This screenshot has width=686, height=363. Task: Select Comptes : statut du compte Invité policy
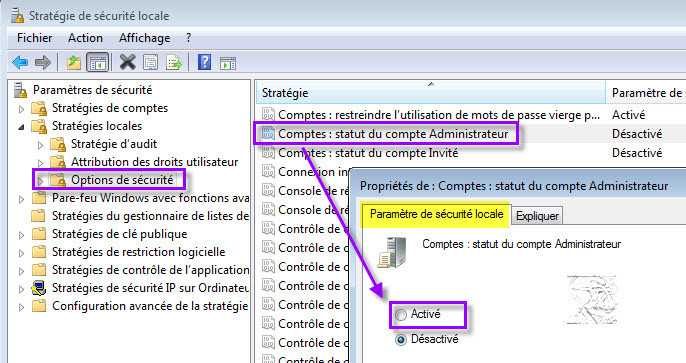(368, 153)
